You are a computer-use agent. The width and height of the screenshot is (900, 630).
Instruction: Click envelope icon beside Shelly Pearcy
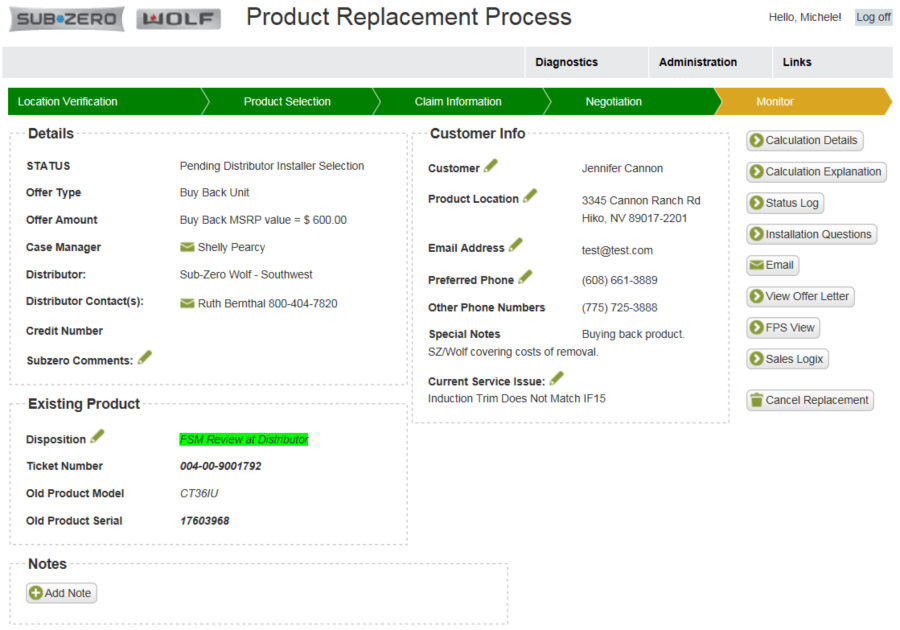187,247
